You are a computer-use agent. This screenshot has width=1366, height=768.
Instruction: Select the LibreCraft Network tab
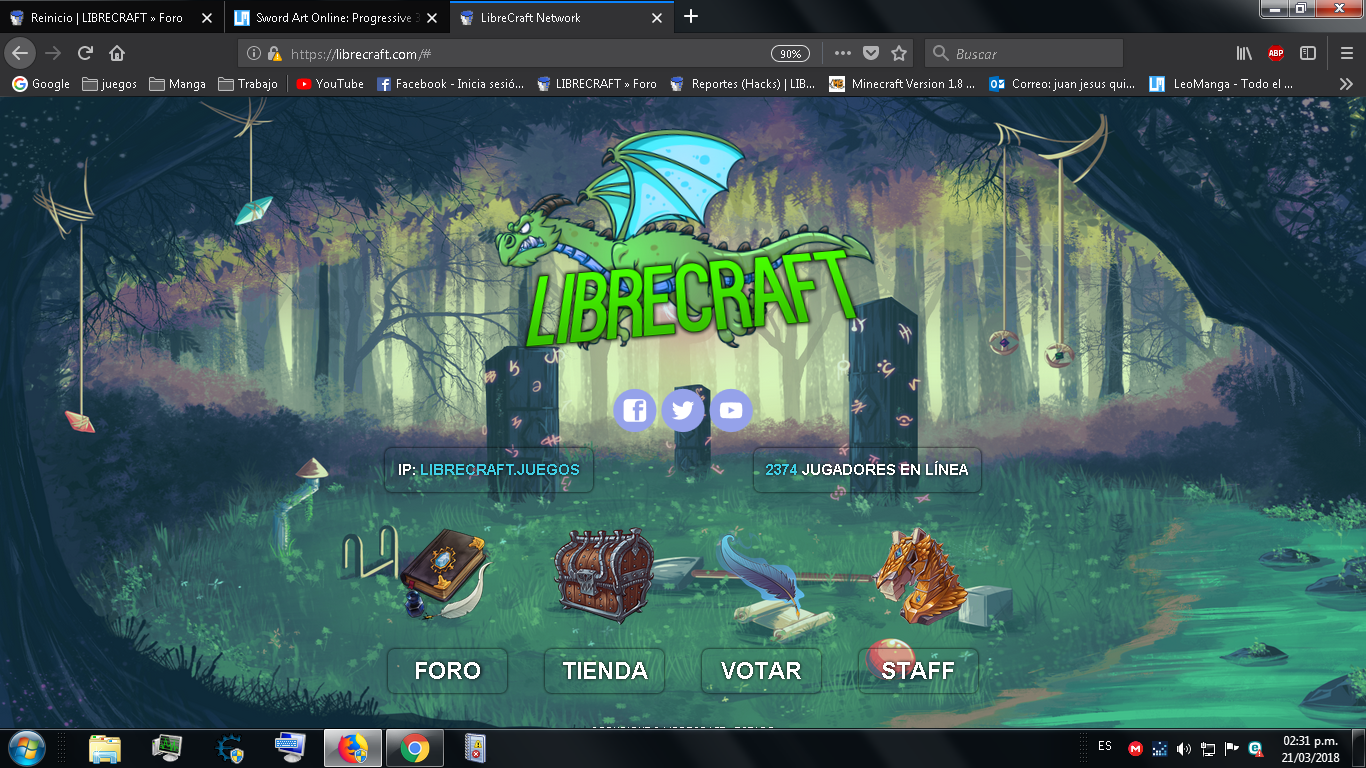coord(563,18)
